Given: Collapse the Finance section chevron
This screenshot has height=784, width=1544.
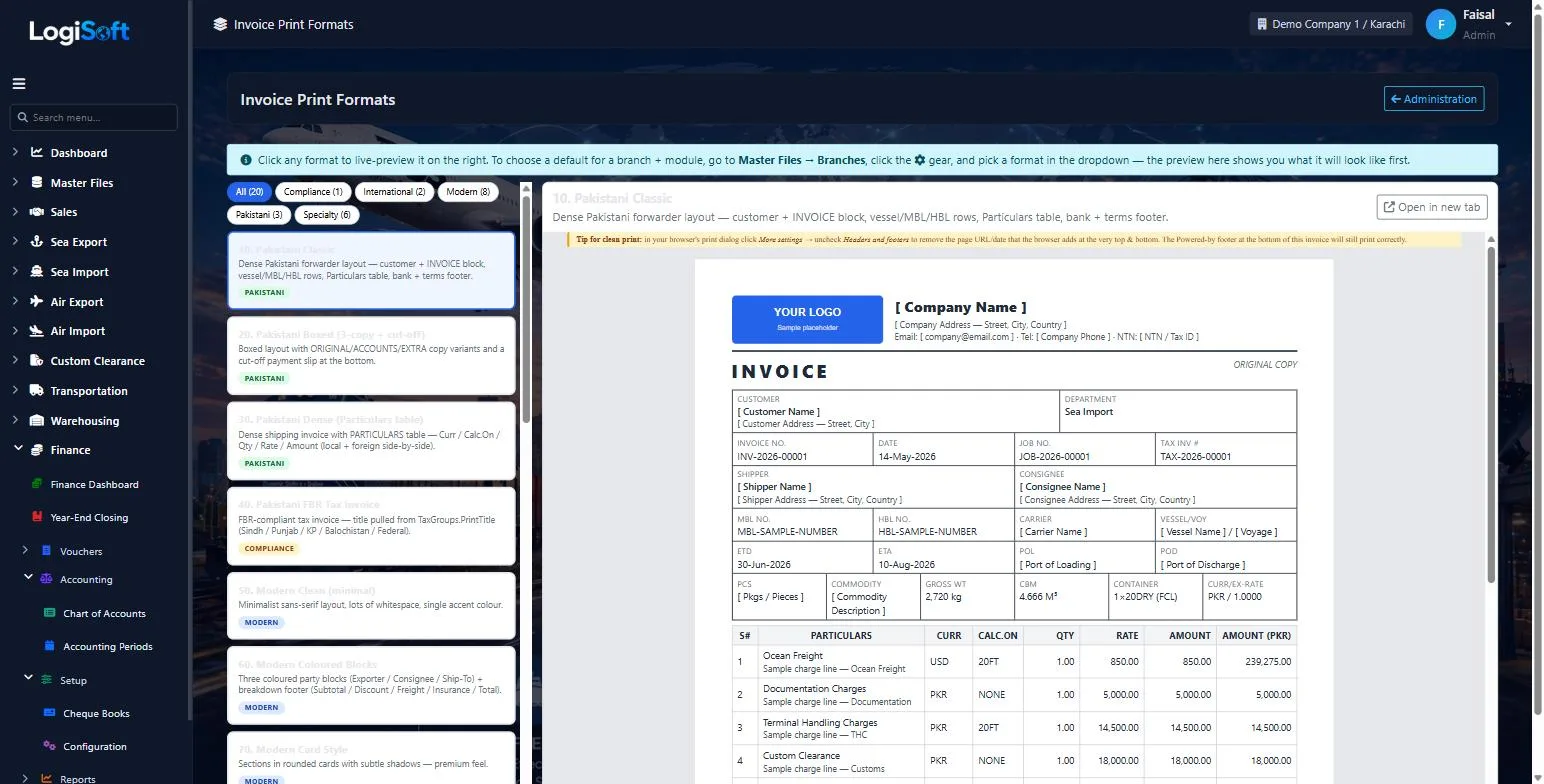Looking at the screenshot, I should (18, 449).
